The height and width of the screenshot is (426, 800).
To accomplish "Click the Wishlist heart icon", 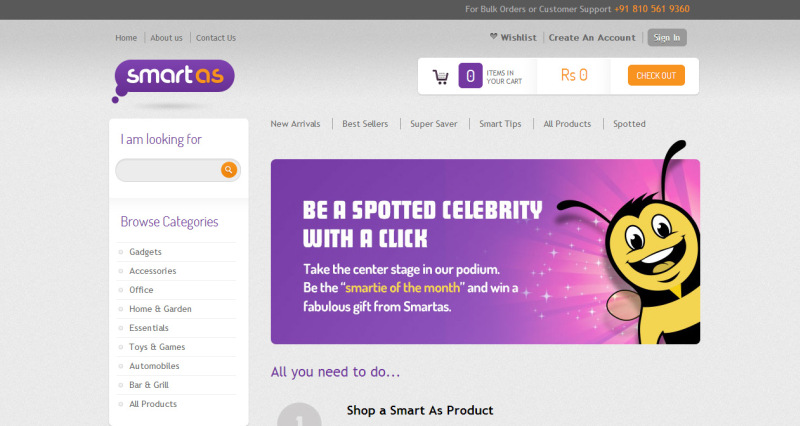I will pos(494,37).
